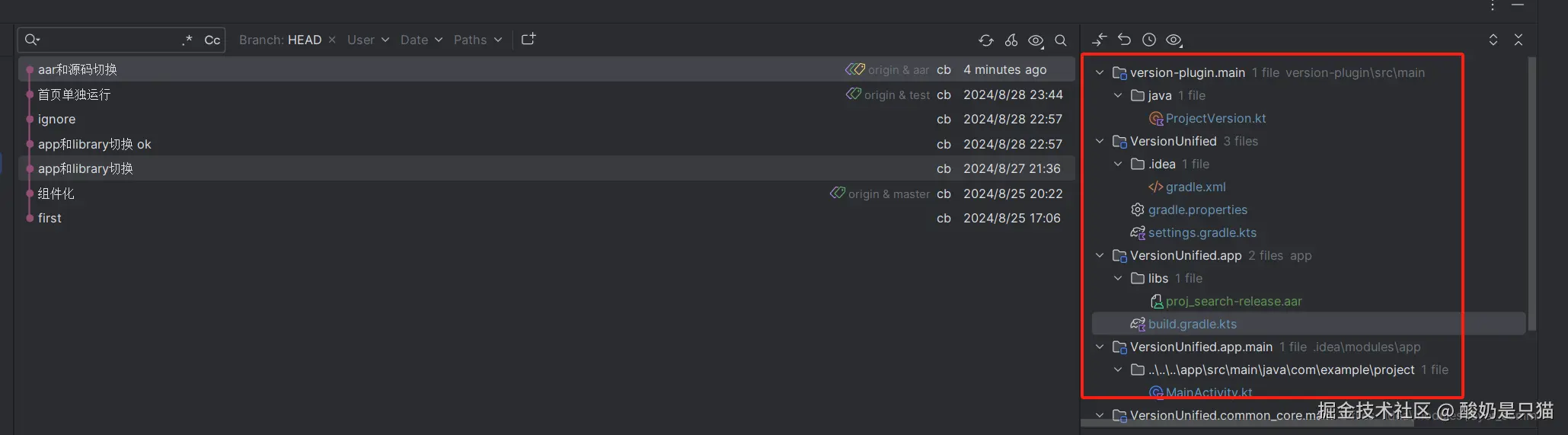Open the log view options eye menu
The width and height of the screenshot is (1568, 435).
point(1036,40)
